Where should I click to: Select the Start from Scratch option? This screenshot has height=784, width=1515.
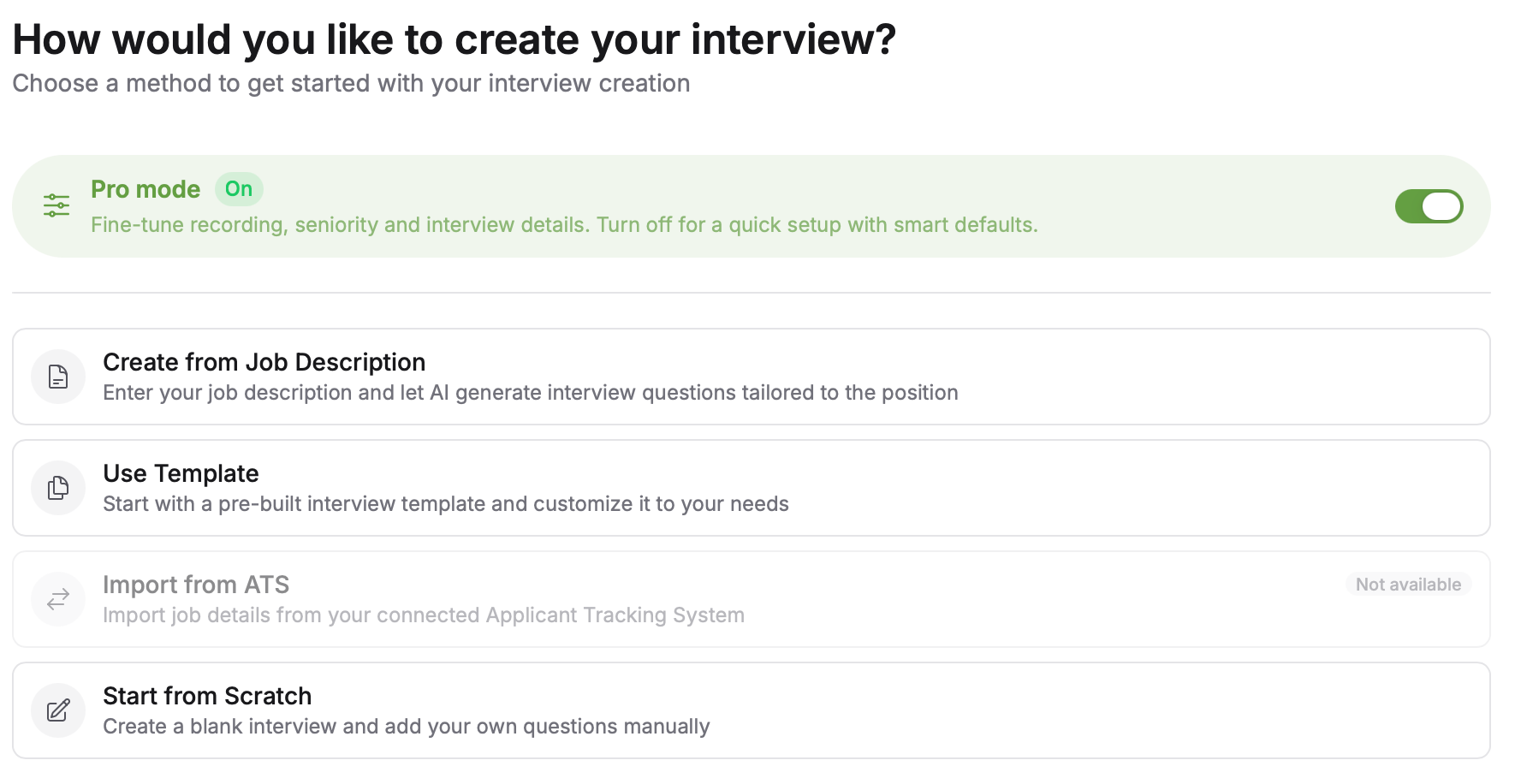(x=752, y=710)
